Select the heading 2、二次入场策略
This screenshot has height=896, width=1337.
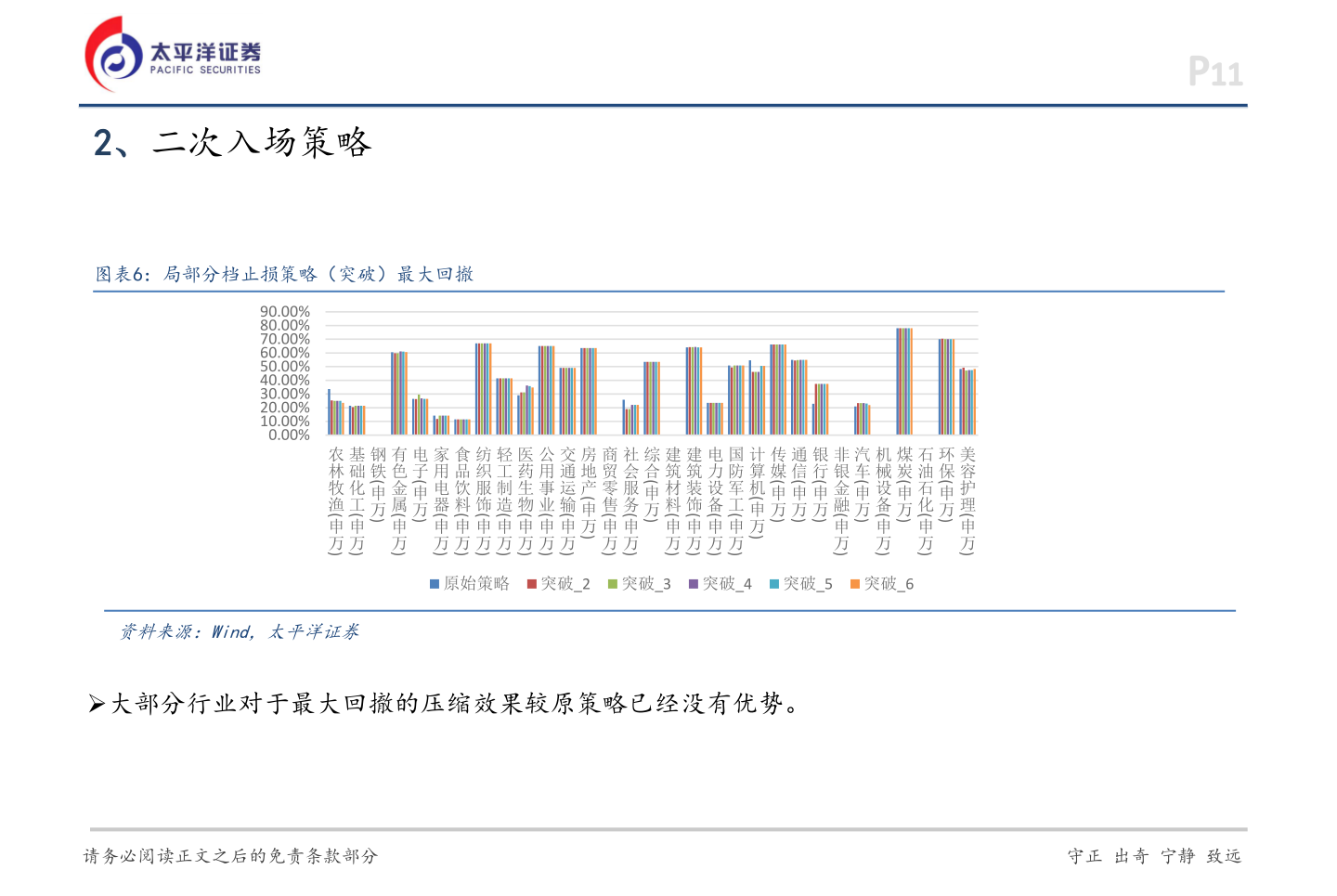232,142
